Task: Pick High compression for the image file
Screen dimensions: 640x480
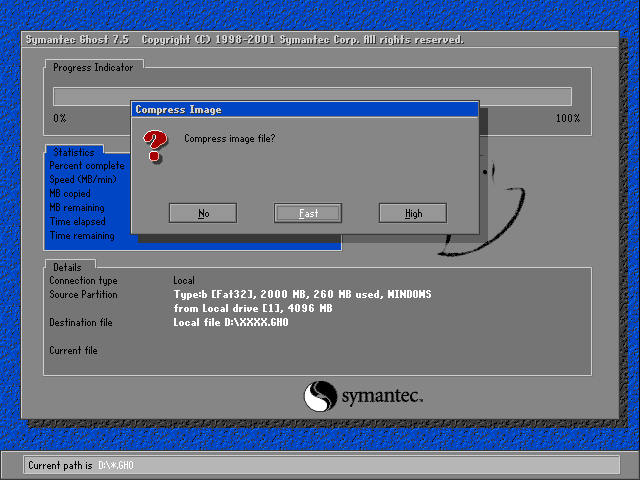Action: point(413,213)
